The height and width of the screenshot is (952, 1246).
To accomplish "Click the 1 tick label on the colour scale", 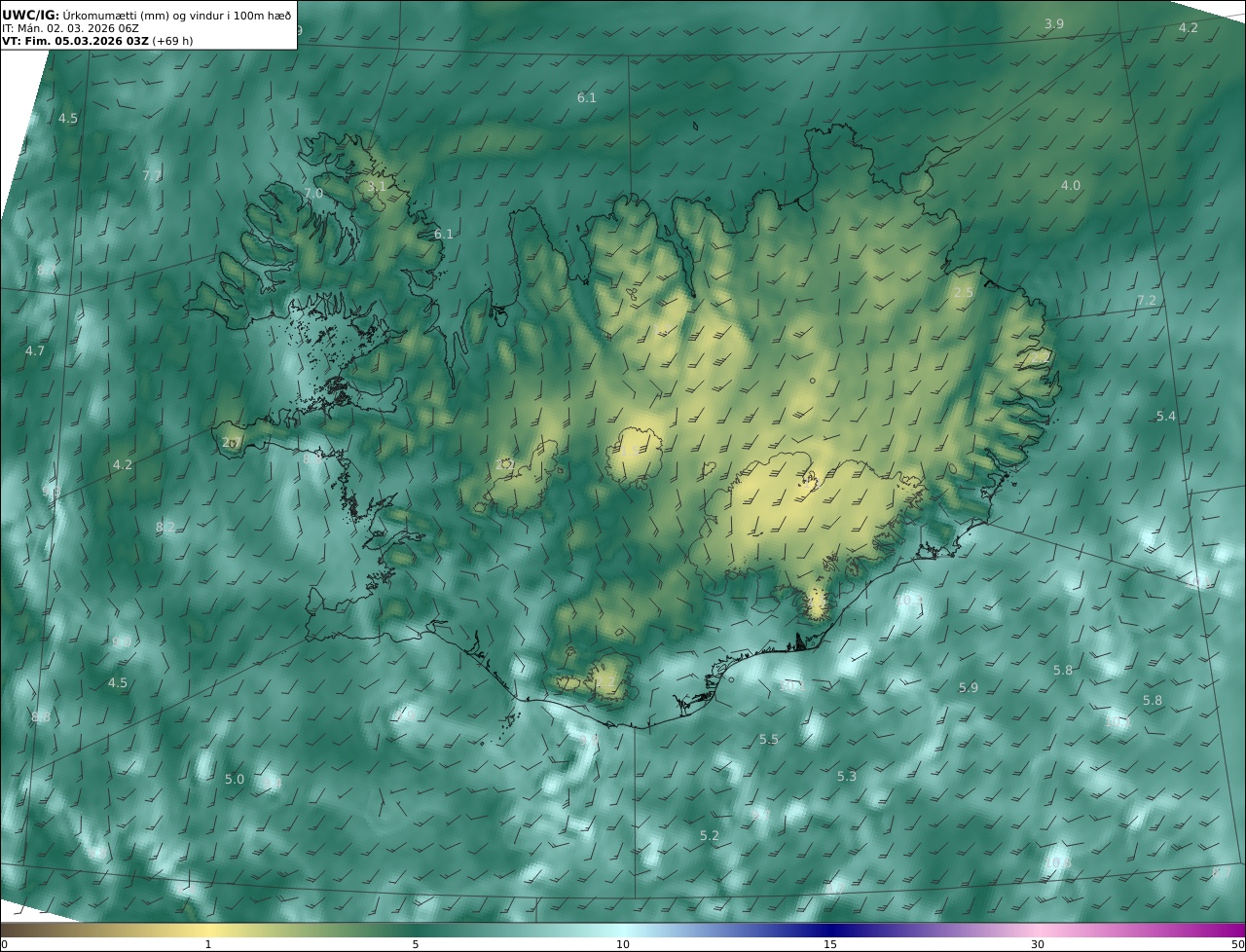I will click(x=208, y=944).
